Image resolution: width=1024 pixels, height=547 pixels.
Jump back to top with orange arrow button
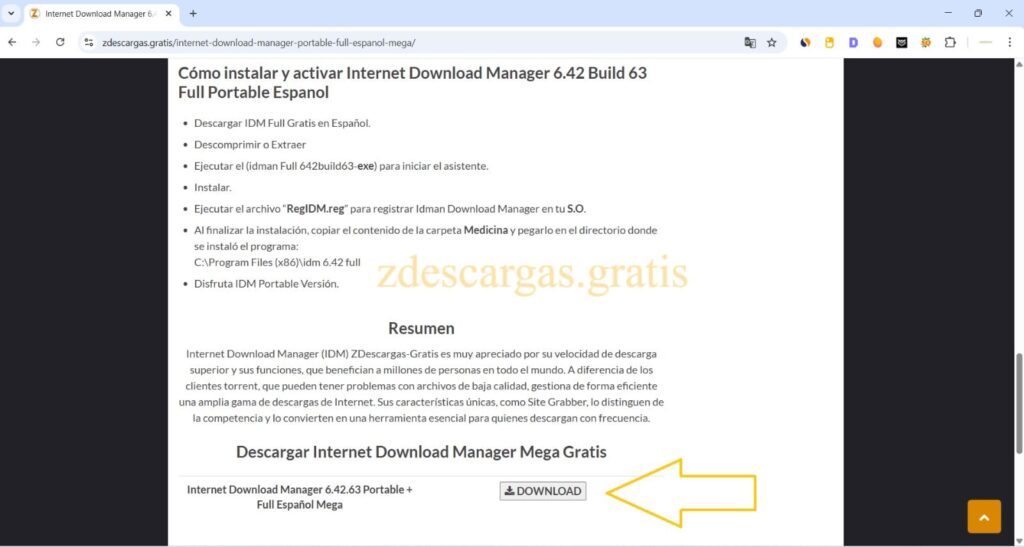pyautogui.click(x=984, y=516)
